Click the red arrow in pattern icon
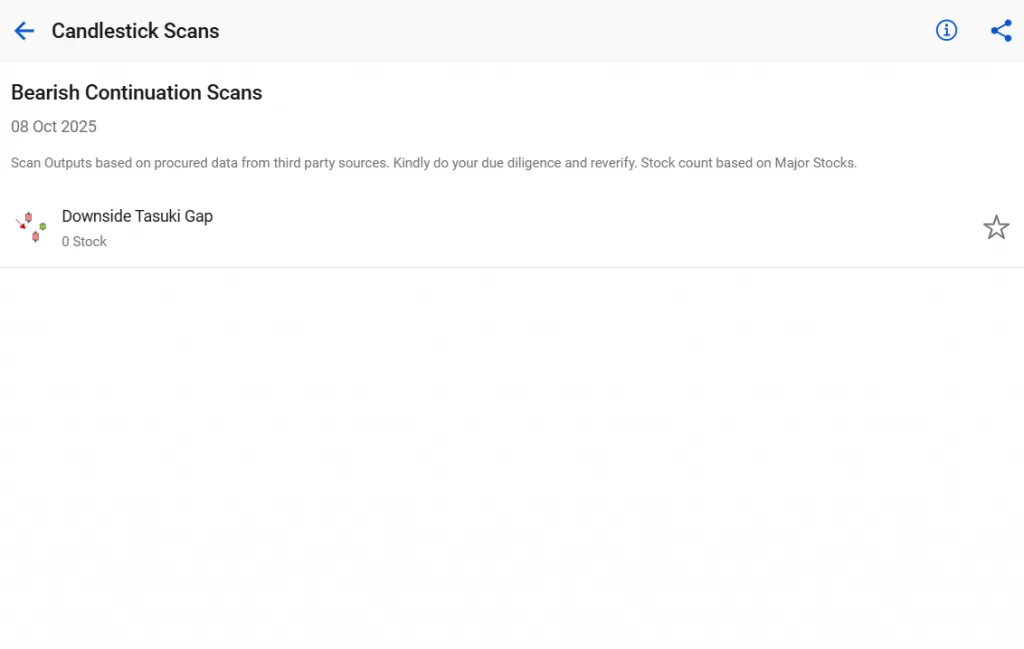Image resolution: width=1024 pixels, height=649 pixels. (x=20, y=222)
